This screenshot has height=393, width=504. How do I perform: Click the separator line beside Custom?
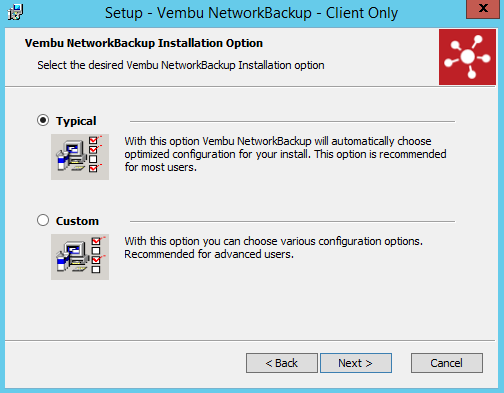(x=292, y=221)
